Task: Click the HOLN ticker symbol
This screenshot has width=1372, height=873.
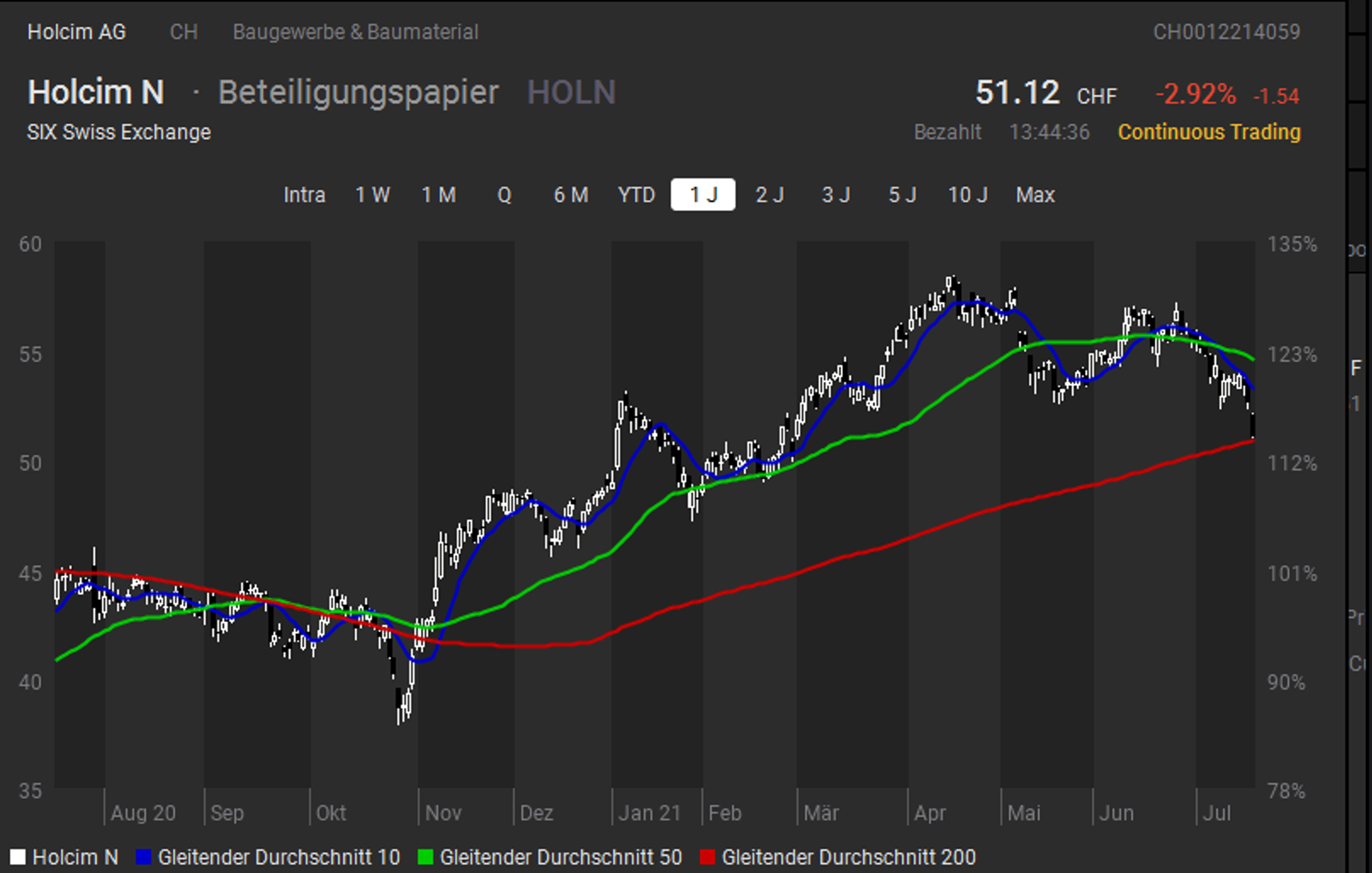Action: [x=571, y=92]
